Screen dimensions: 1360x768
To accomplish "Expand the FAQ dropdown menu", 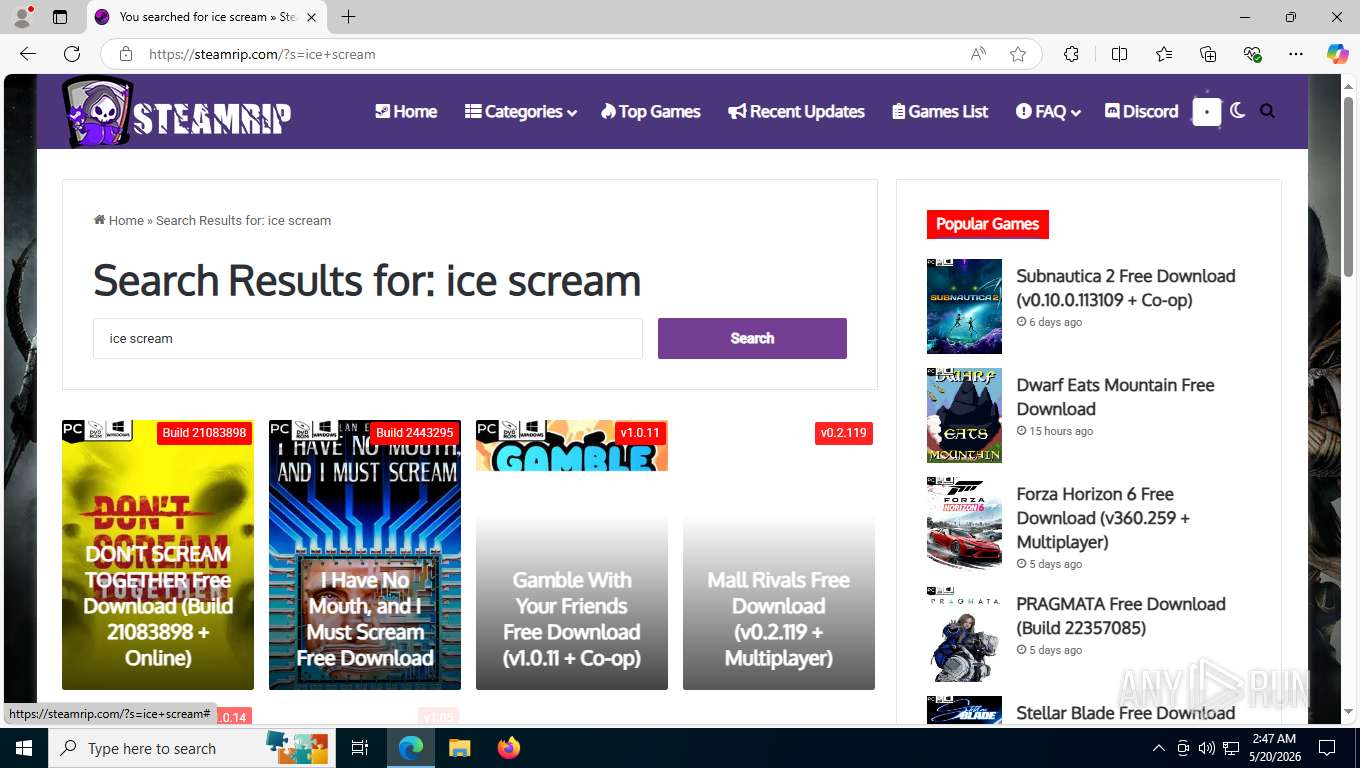I will point(1048,111).
